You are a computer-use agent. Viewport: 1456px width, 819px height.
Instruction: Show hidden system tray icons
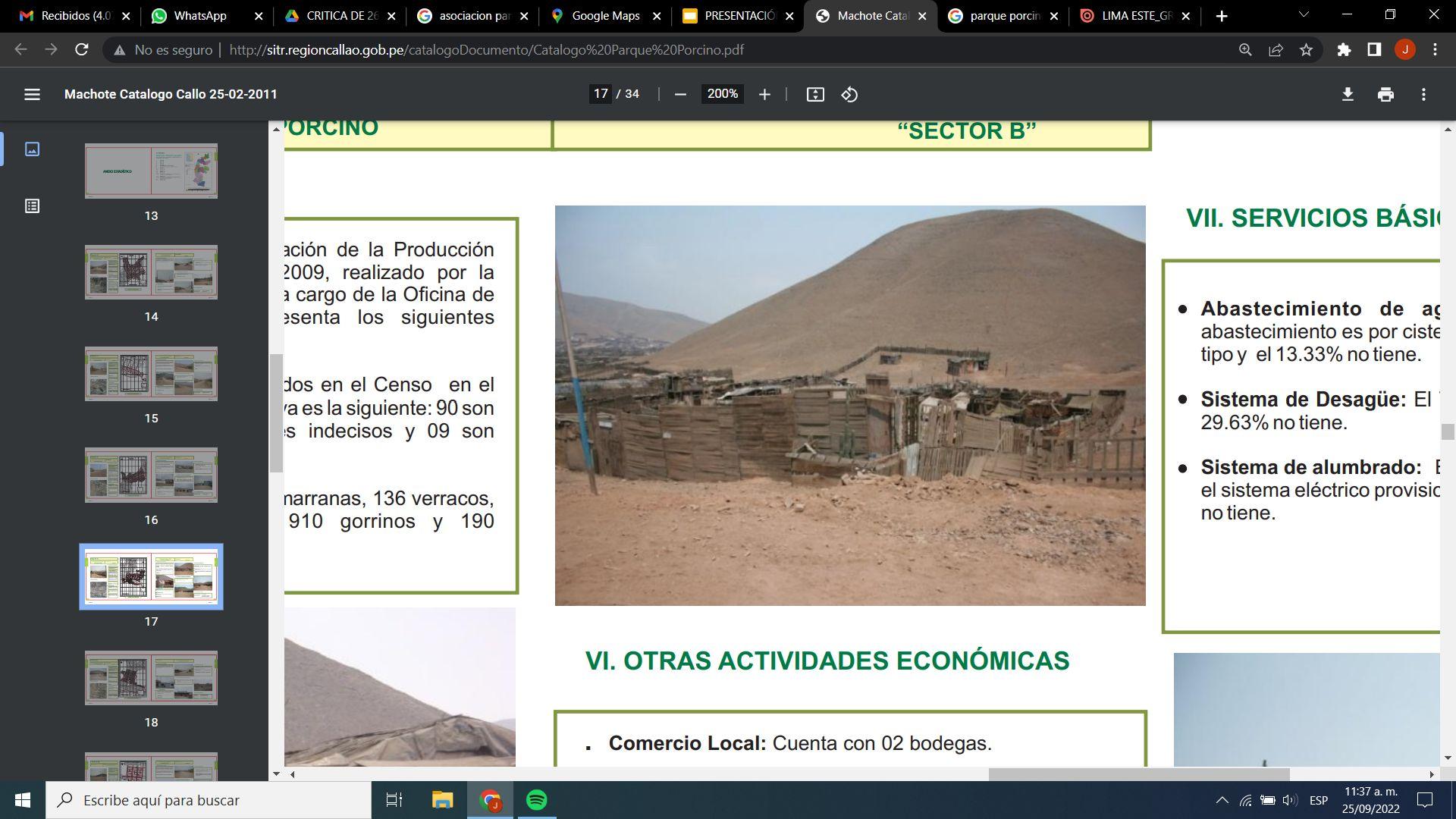pyautogui.click(x=1222, y=800)
